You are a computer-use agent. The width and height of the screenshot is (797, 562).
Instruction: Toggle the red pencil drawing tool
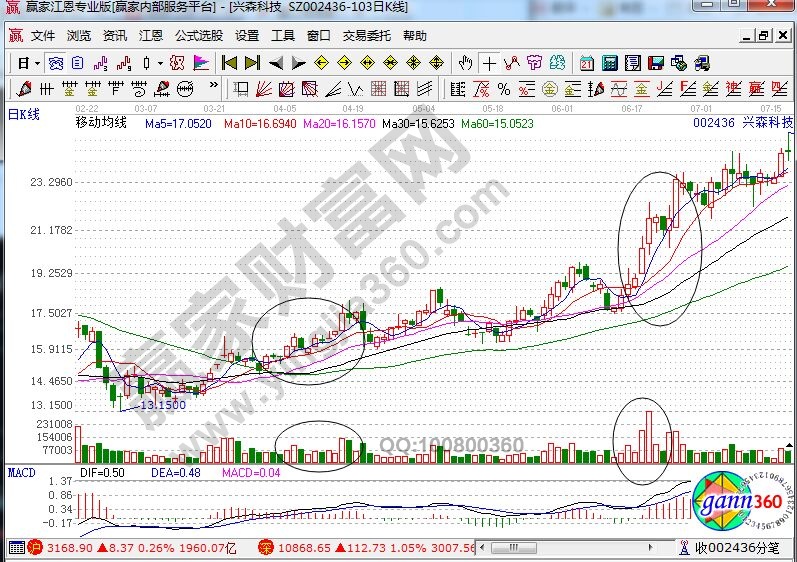[510, 62]
